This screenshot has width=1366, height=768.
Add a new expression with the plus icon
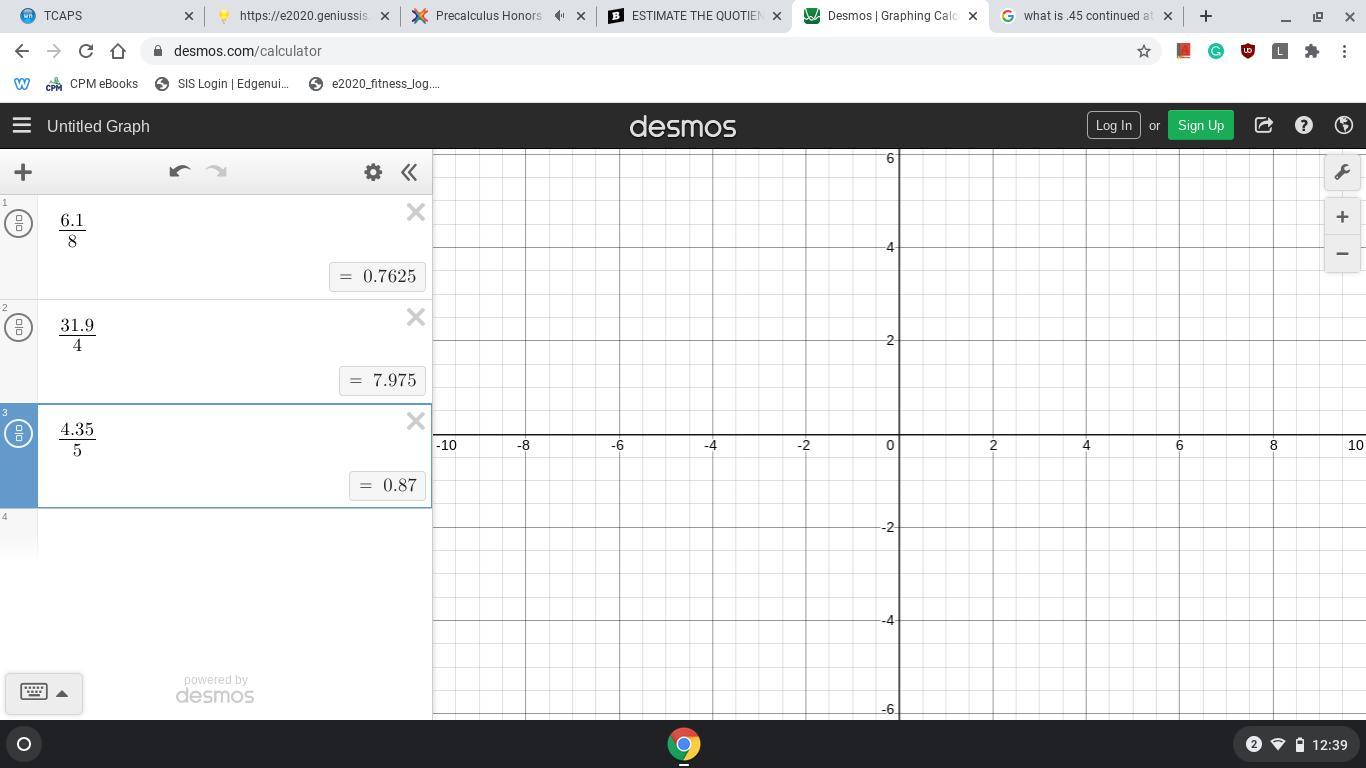(x=22, y=171)
